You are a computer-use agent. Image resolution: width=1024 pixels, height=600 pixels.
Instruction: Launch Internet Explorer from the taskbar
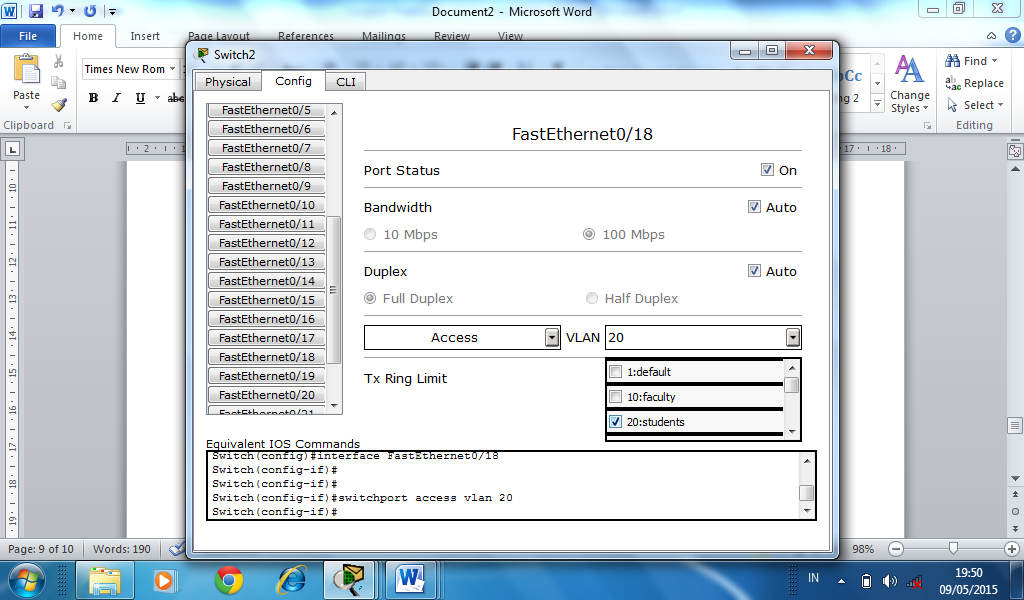(x=291, y=580)
